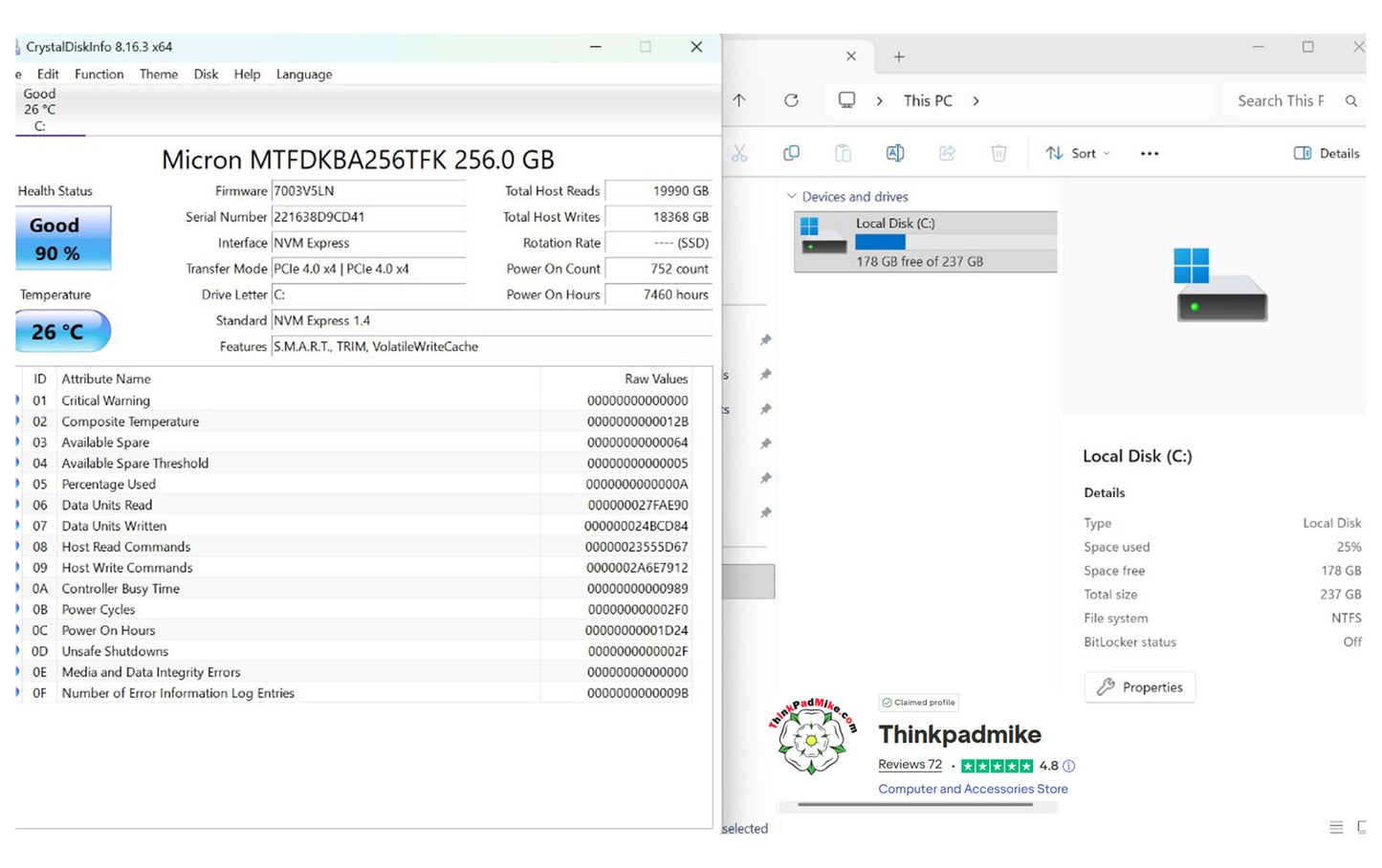Screen dimensions: 1382x868
Task: Click the Rename icon in Explorer toolbar
Action: tap(895, 153)
